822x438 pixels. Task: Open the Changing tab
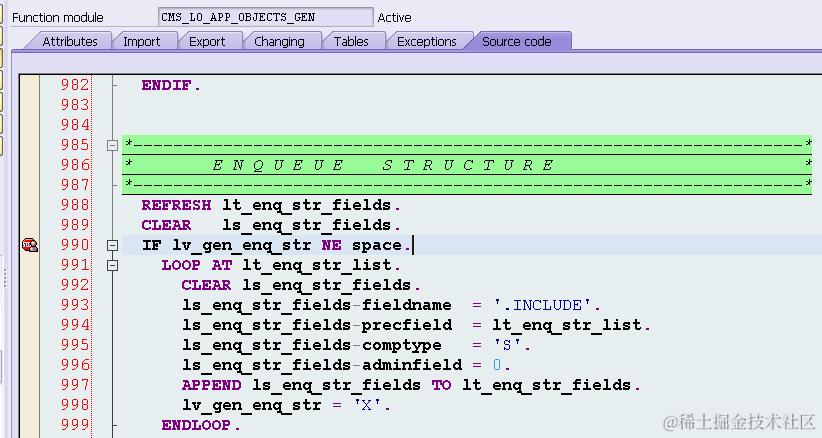[279, 41]
